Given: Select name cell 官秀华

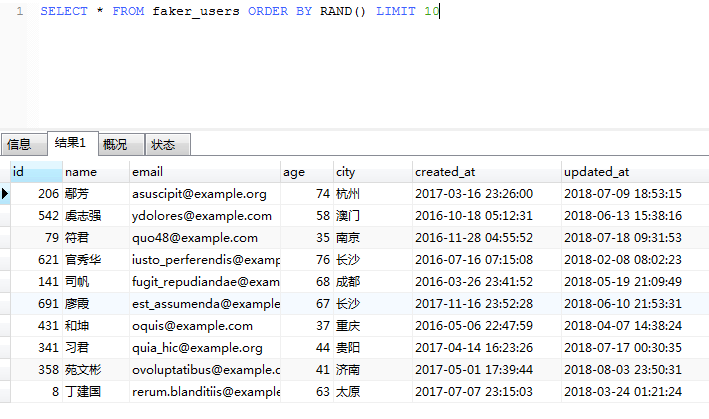Looking at the screenshot, I should 96,260.
